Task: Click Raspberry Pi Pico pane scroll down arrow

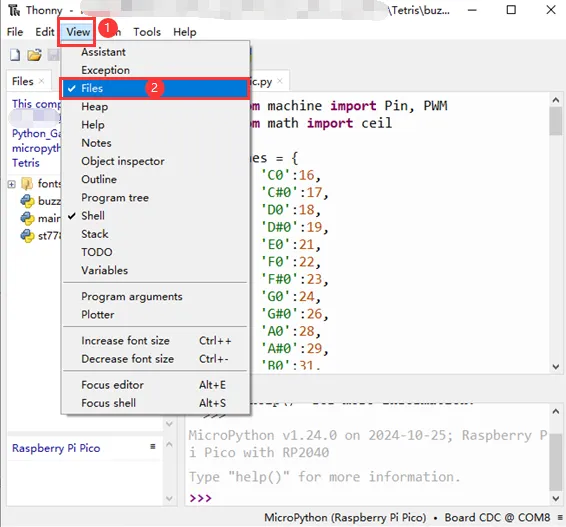Action: click(x=169, y=498)
